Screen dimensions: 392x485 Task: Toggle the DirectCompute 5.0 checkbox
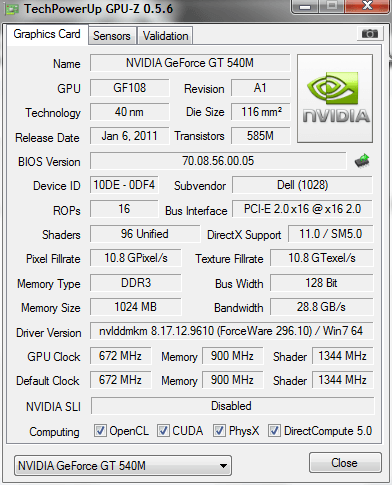coord(274,430)
